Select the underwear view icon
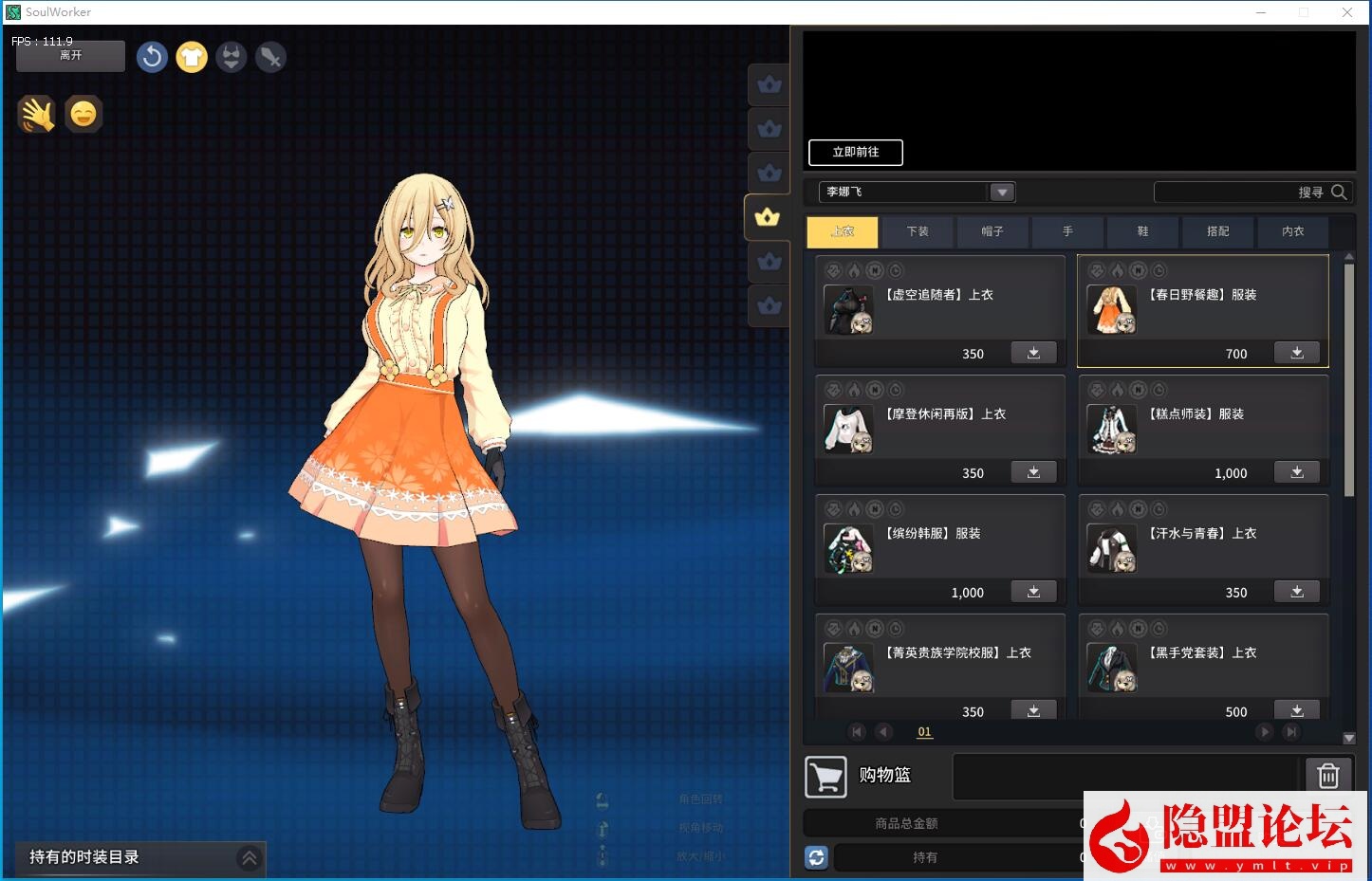This screenshot has width=1372, height=881. point(231,57)
